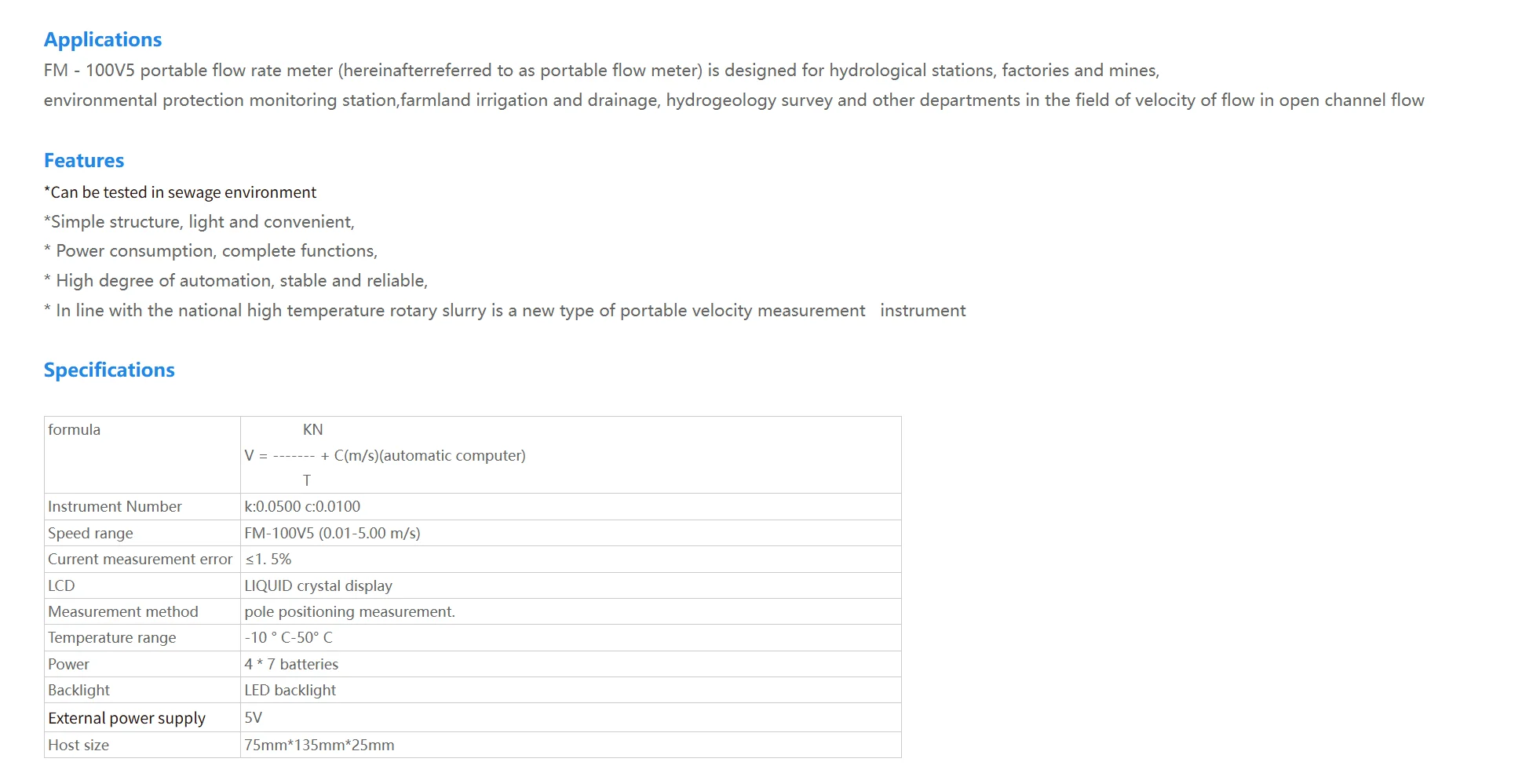Click the 'Simple structure, light and convenient' feature

point(199,221)
